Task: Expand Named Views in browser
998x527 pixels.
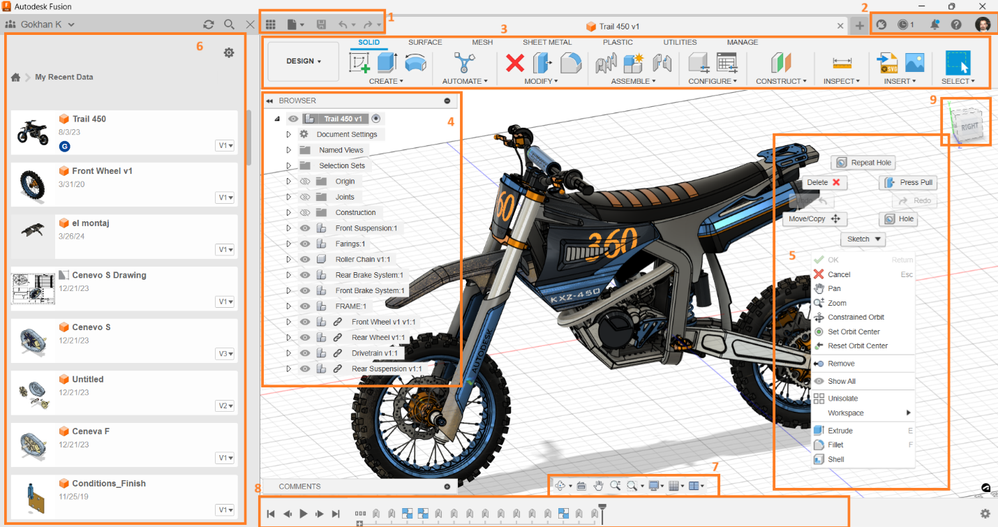Action: coord(288,150)
